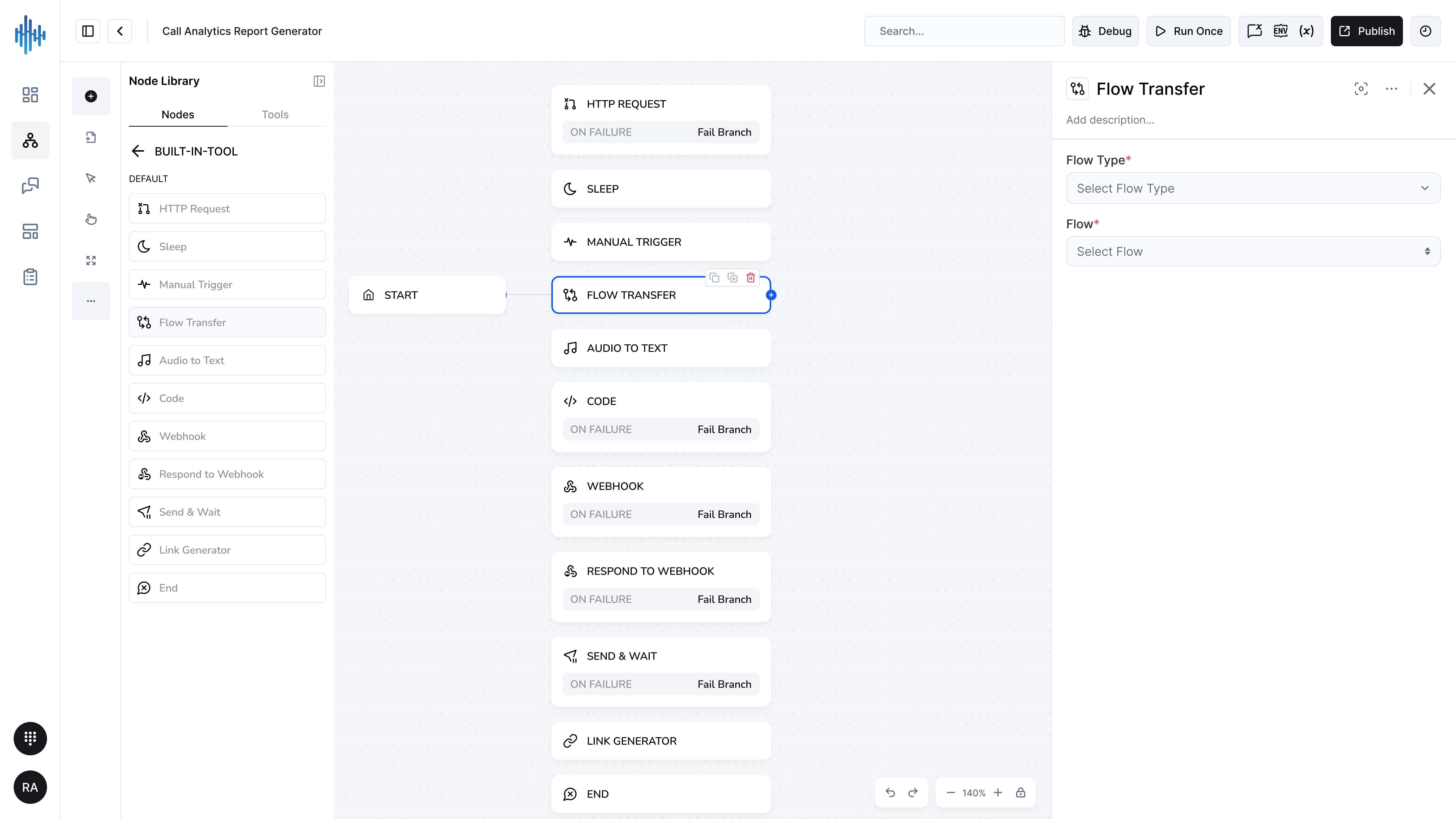Click the blue plus connector on Flow Transfer

(771, 295)
